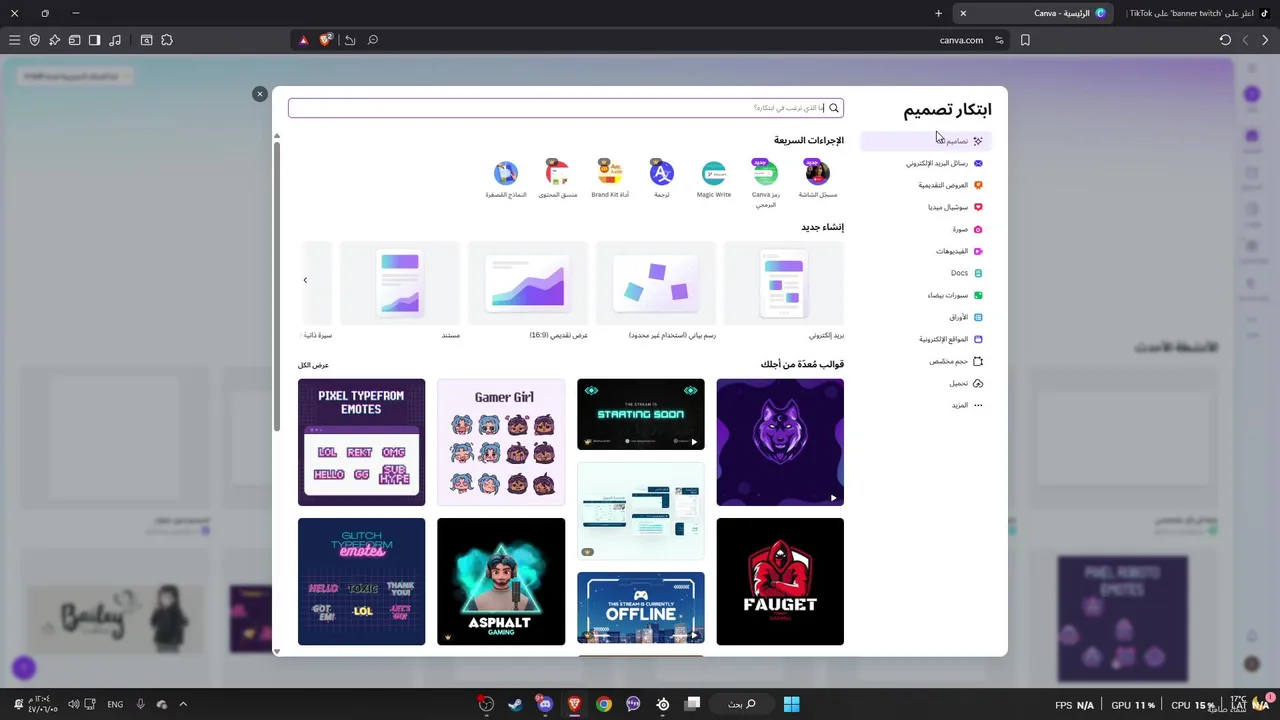Open the منسق المحتوى content planner action
Screen dimensions: 1280x720
click(x=558, y=180)
